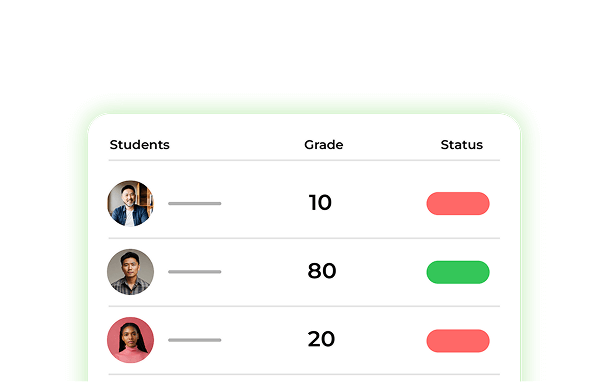This screenshot has height=382, width=615.
Task: Sort by the Grade column header
Action: point(324,145)
